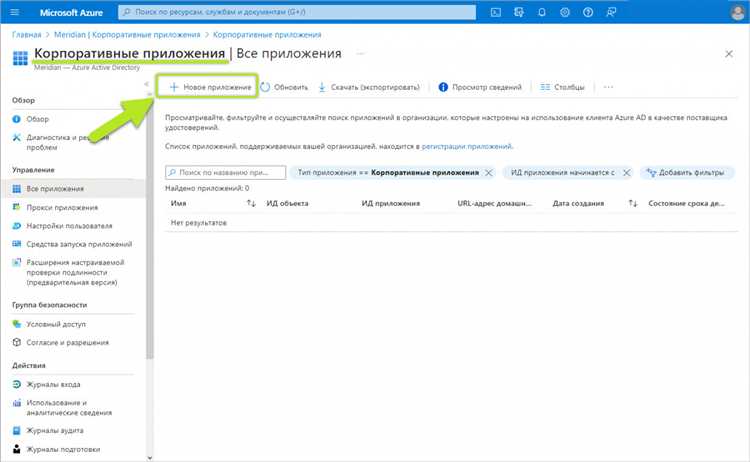This screenshot has width=750, height=462.
Task: Open Meridian | Корпоративные приложения breadcrumb
Action: (x=127, y=35)
